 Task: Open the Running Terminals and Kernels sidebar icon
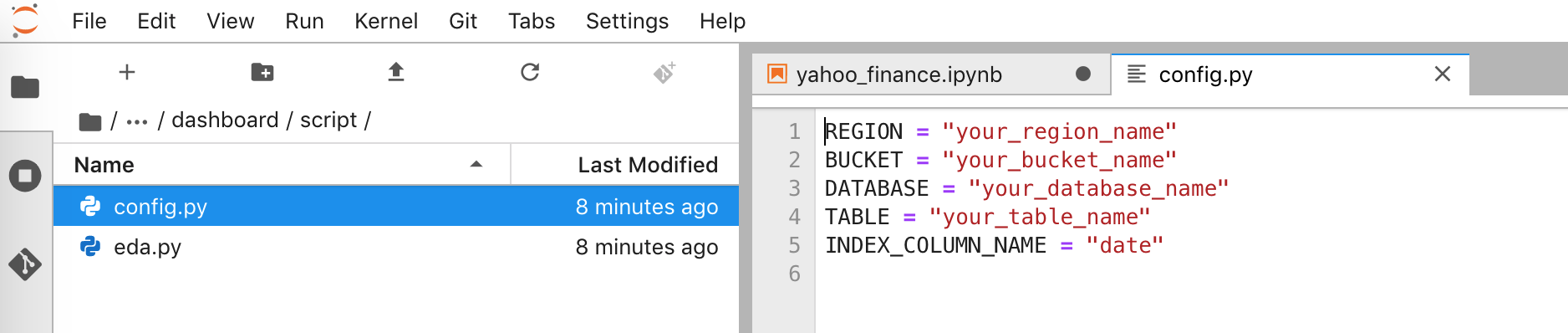pos(25,176)
